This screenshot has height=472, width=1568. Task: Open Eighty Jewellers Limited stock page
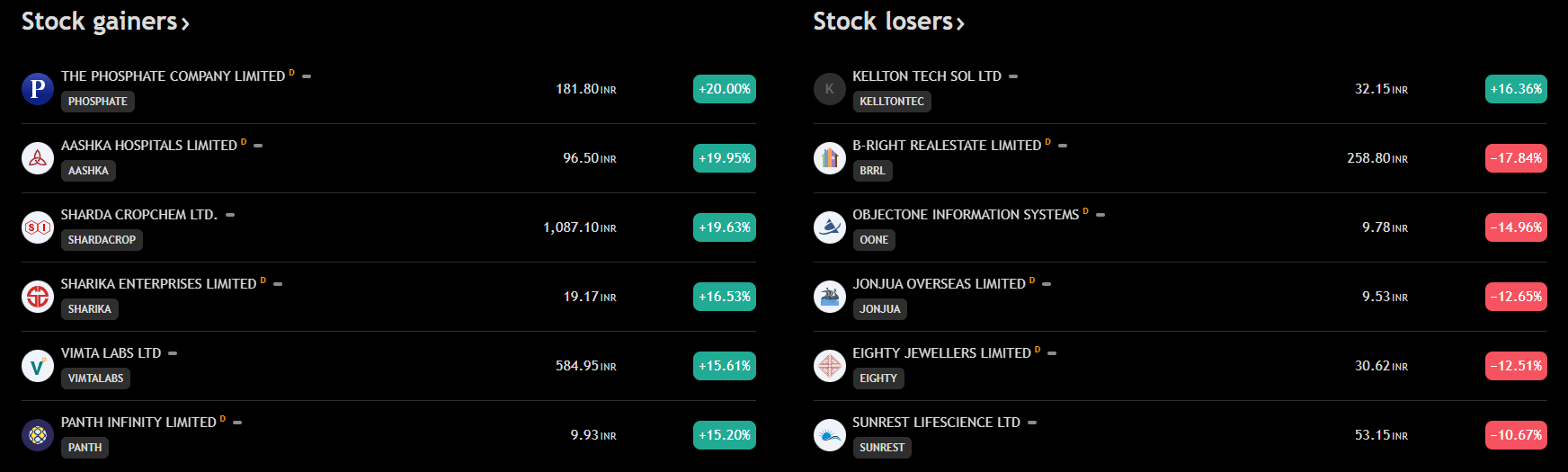point(941,353)
